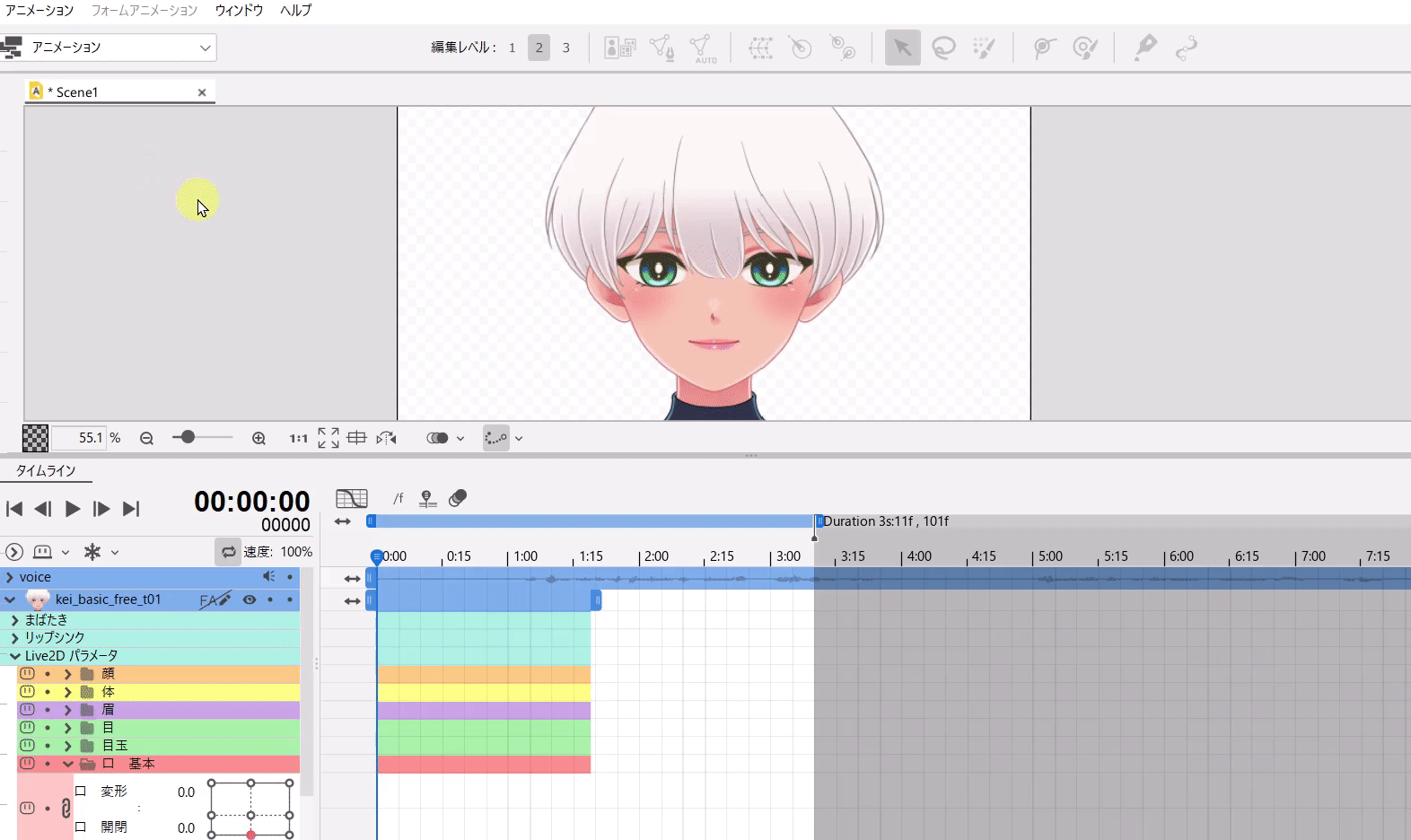1411x840 pixels.
Task: Expand the まばたき group
Action: click(x=14, y=620)
